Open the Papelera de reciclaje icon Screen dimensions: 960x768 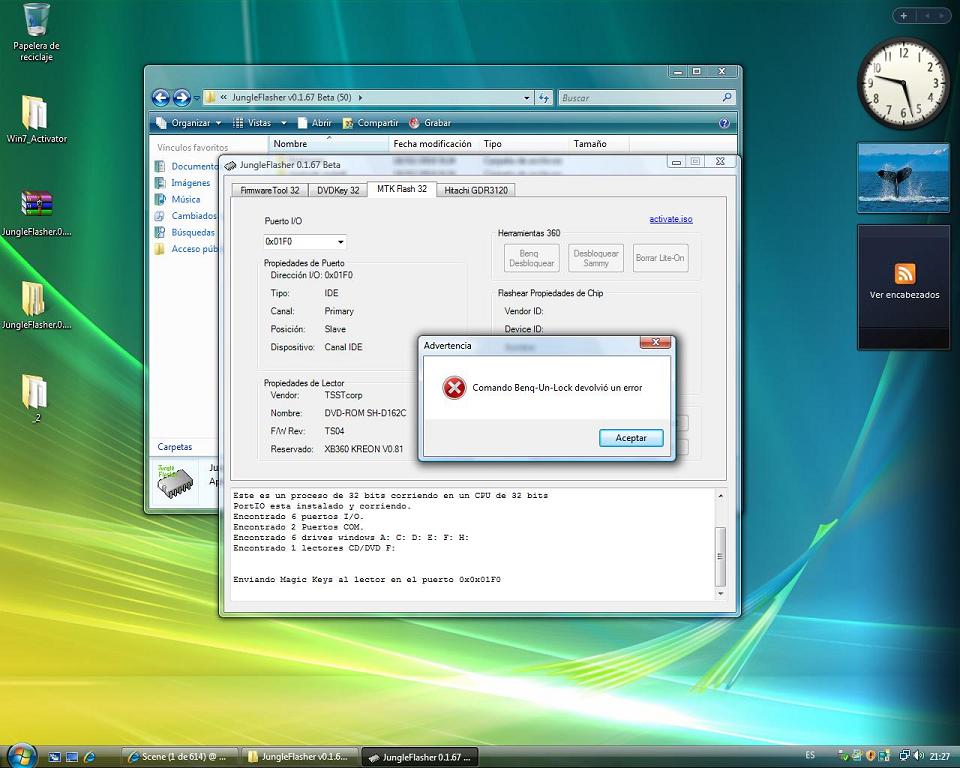coord(36,20)
